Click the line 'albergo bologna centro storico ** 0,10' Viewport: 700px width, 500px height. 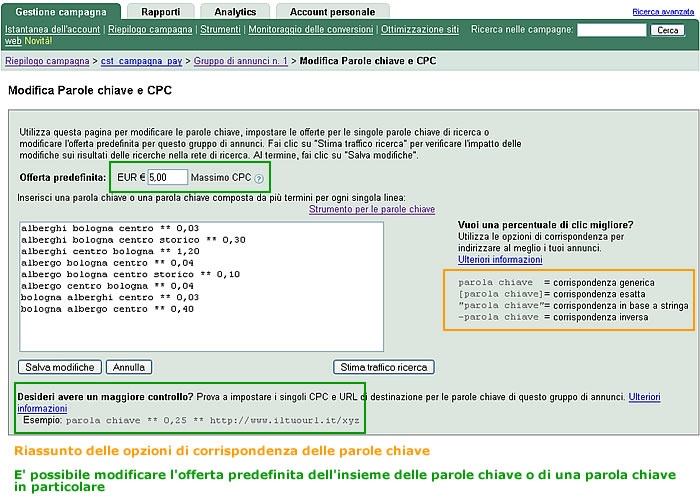[130, 275]
